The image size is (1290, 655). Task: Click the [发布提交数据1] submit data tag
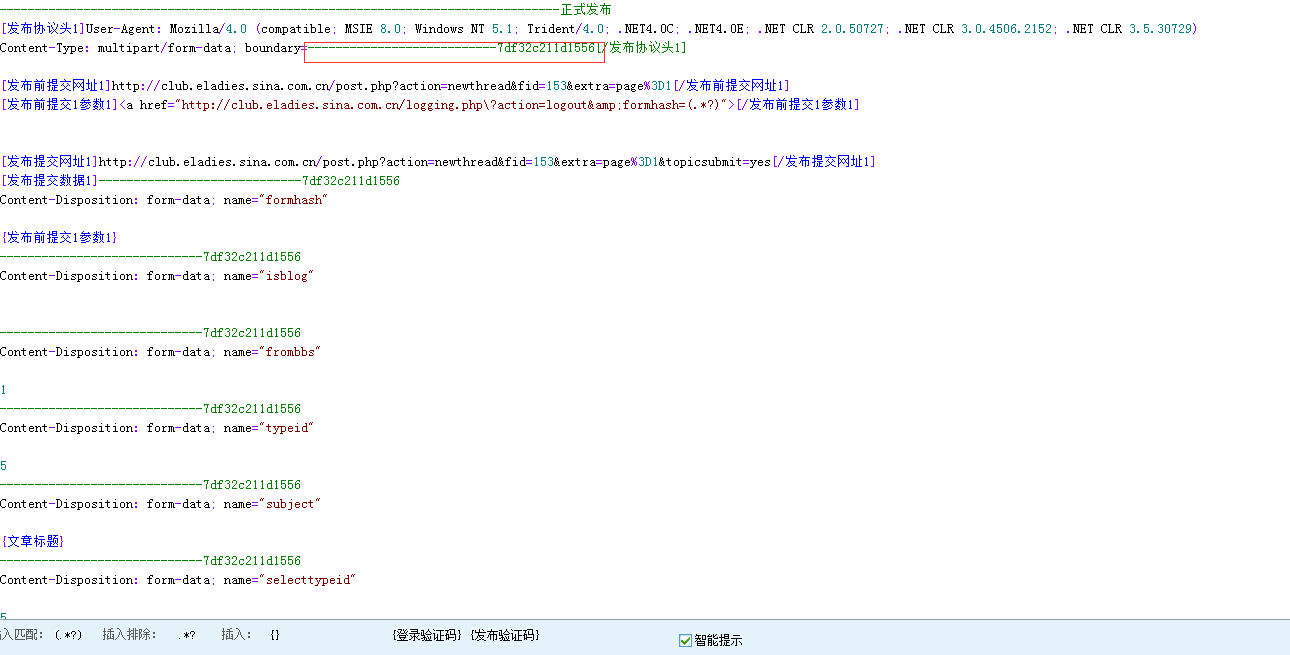[x=45, y=180]
